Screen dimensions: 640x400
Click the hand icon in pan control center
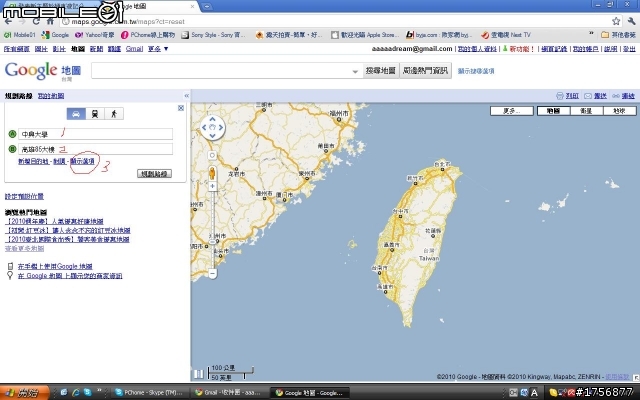click(212, 127)
